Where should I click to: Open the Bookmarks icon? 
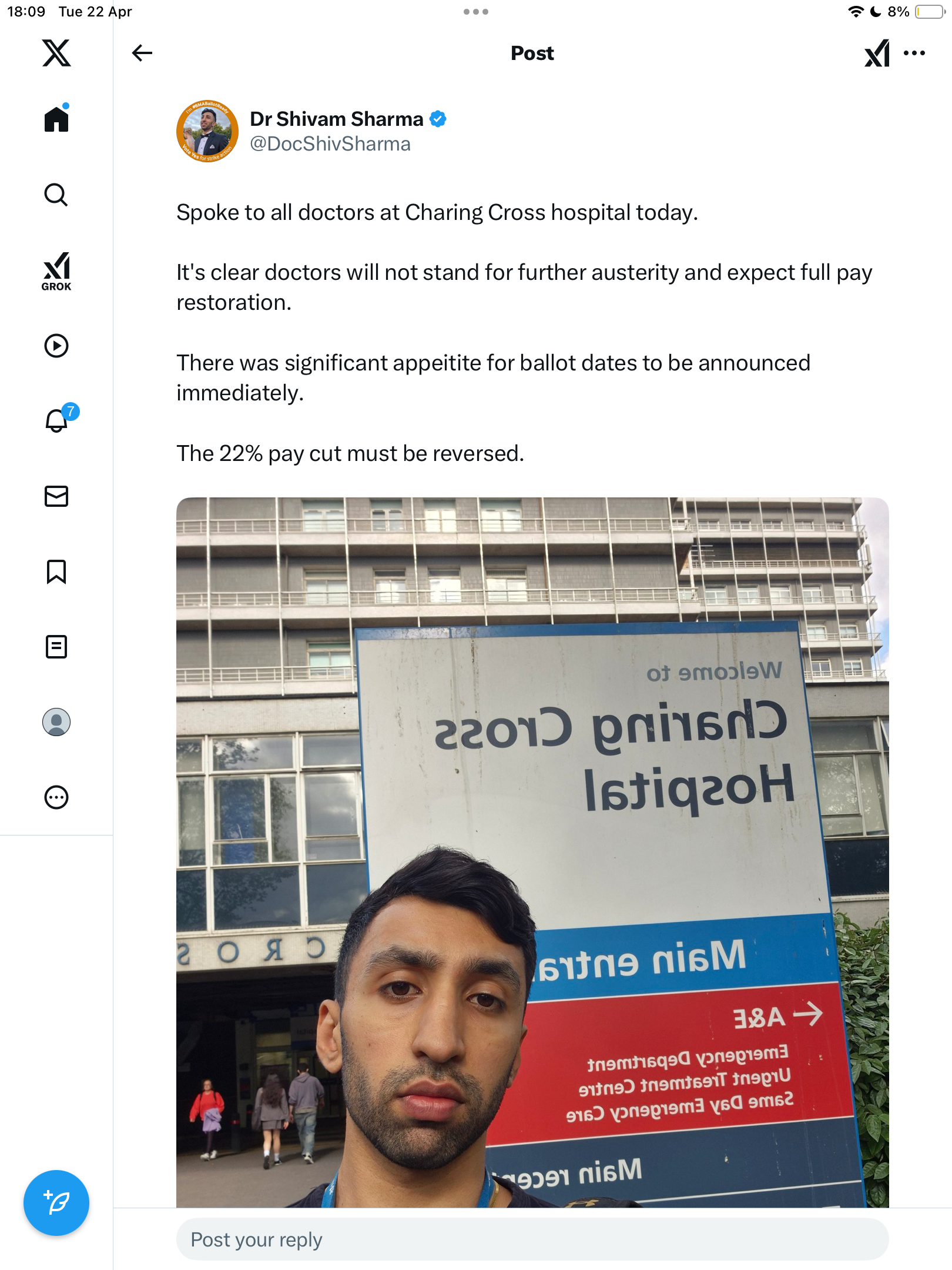tap(56, 571)
